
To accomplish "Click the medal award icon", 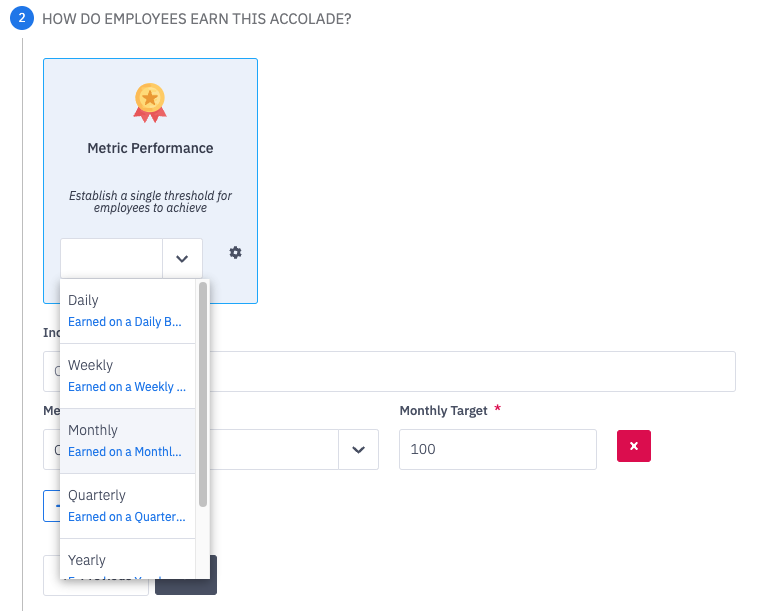I will pyautogui.click(x=150, y=103).
